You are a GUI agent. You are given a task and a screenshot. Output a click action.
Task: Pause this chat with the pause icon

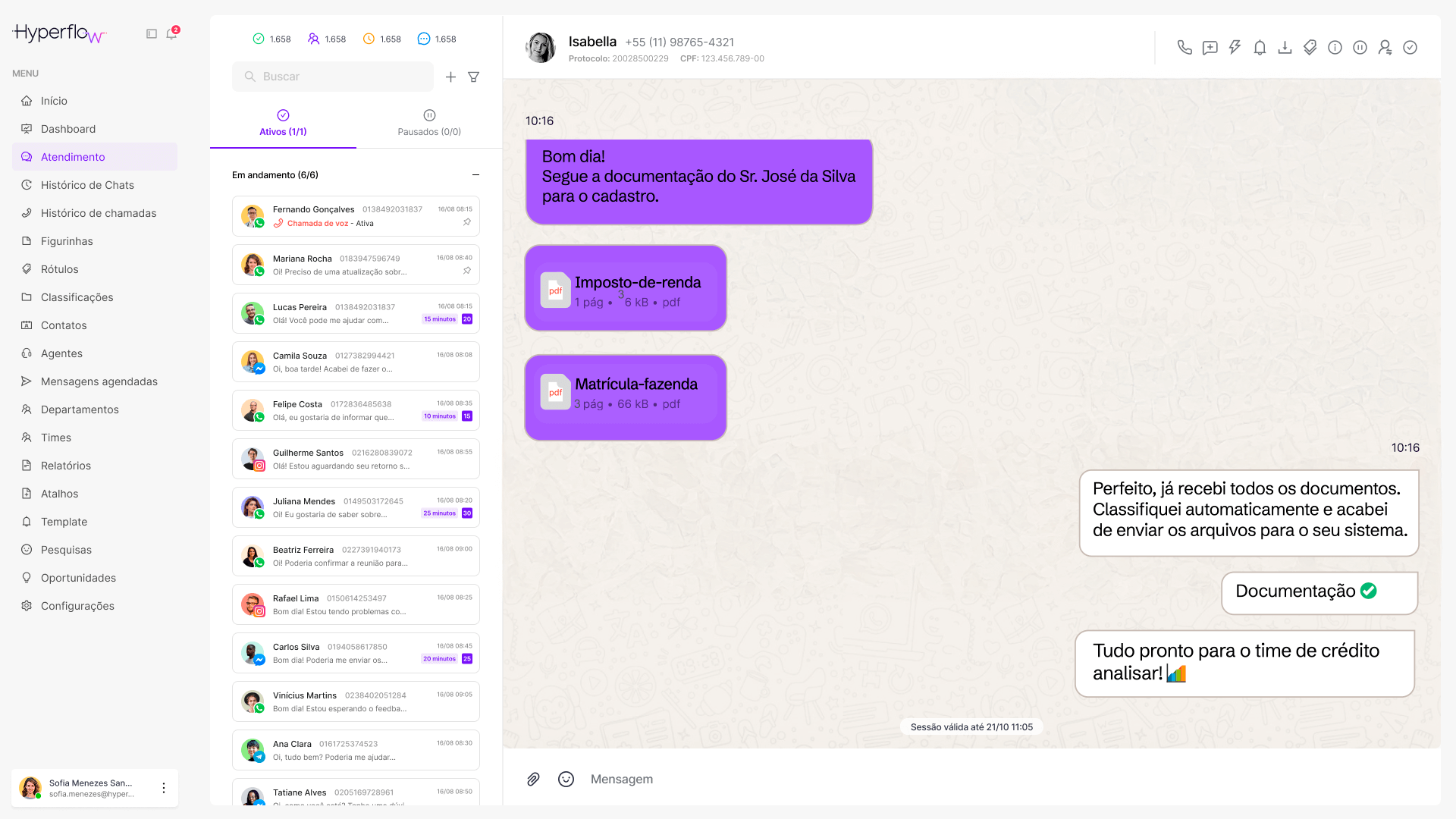pyautogui.click(x=1360, y=48)
